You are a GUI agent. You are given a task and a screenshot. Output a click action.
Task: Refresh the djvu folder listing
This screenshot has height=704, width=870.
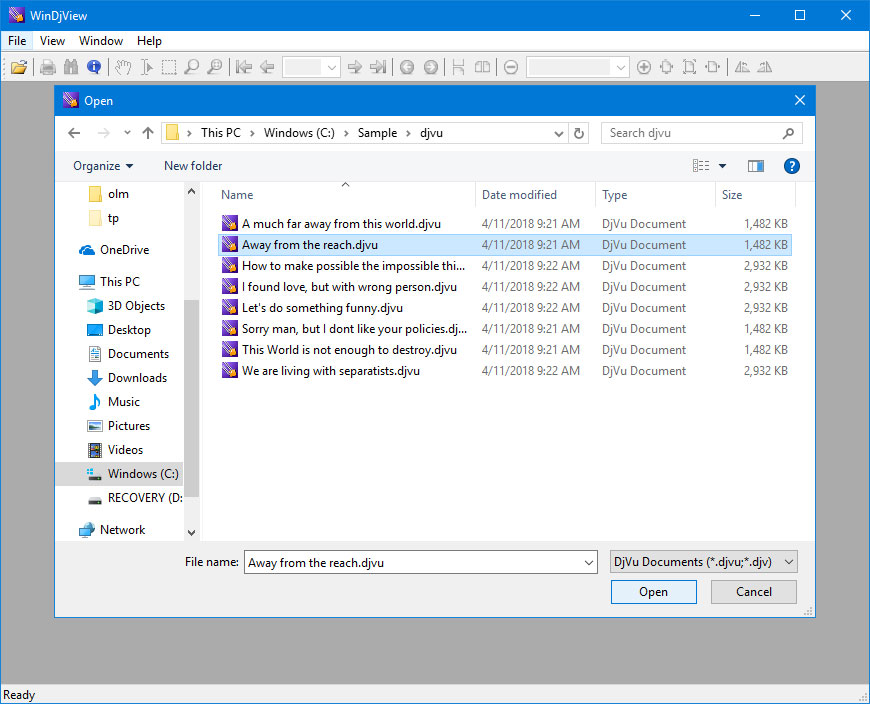[579, 133]
